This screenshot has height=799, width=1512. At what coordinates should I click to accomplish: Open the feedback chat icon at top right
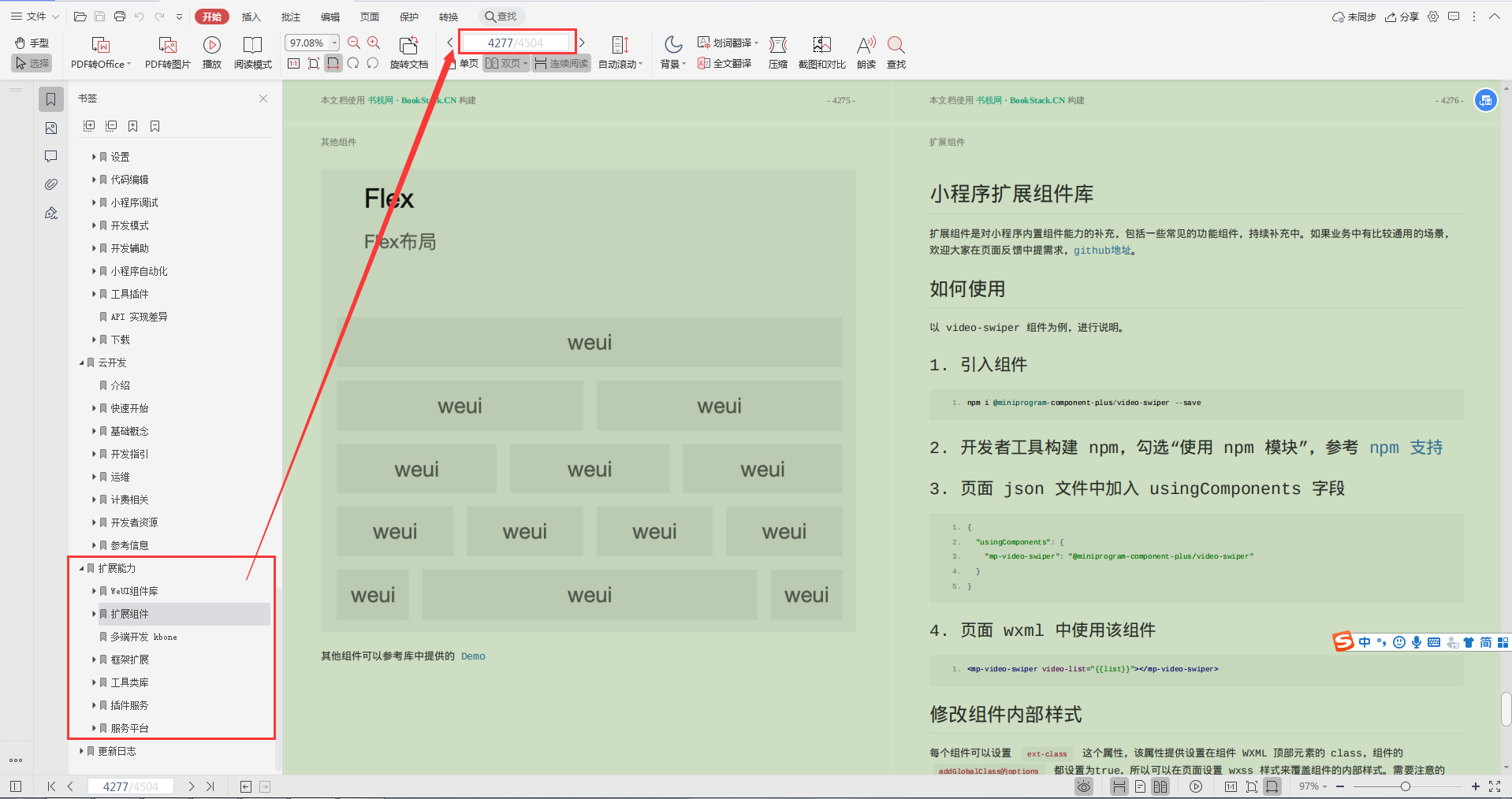coord(1454,17)
